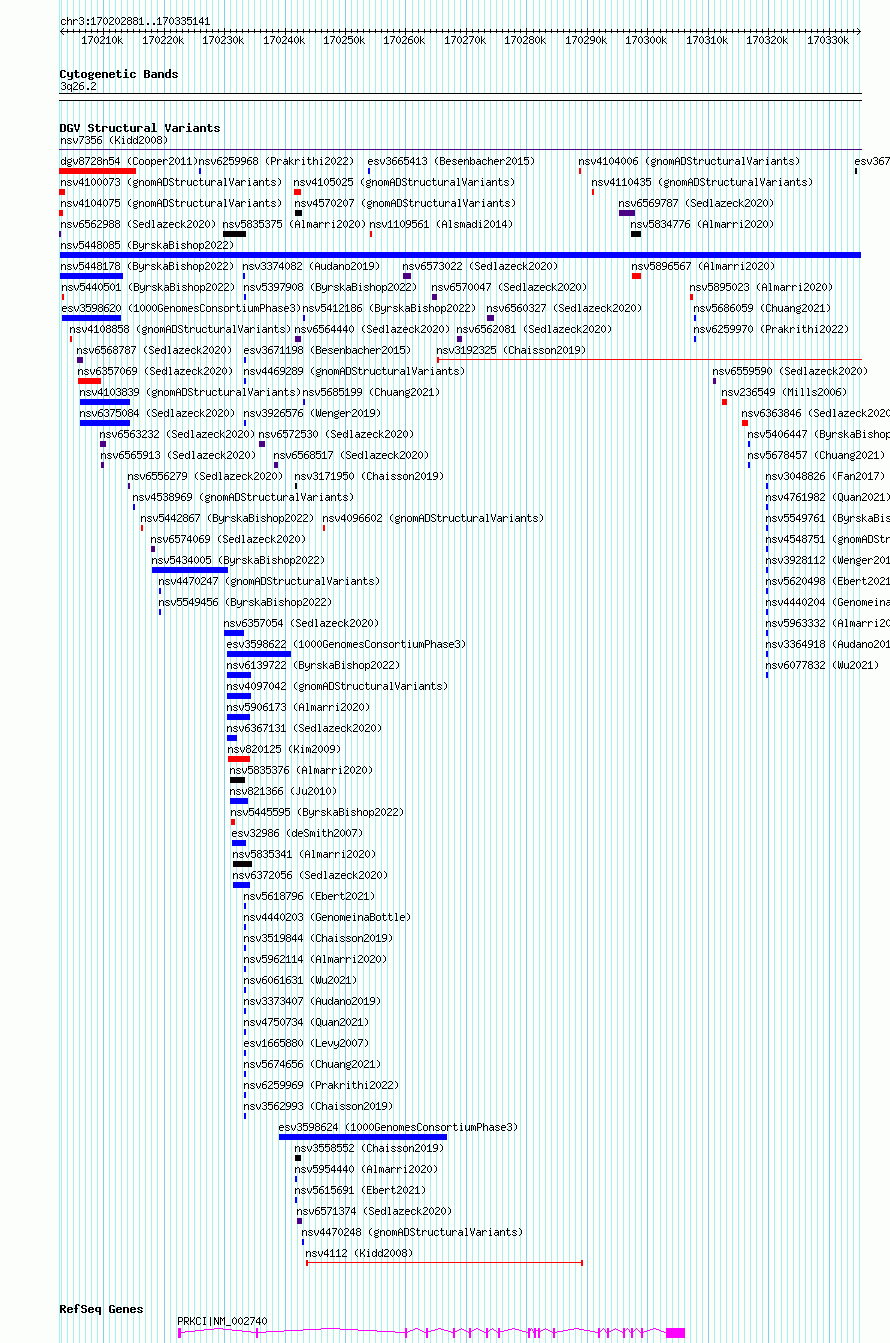Click the red bar under nsv5896567

coord(636,276)
